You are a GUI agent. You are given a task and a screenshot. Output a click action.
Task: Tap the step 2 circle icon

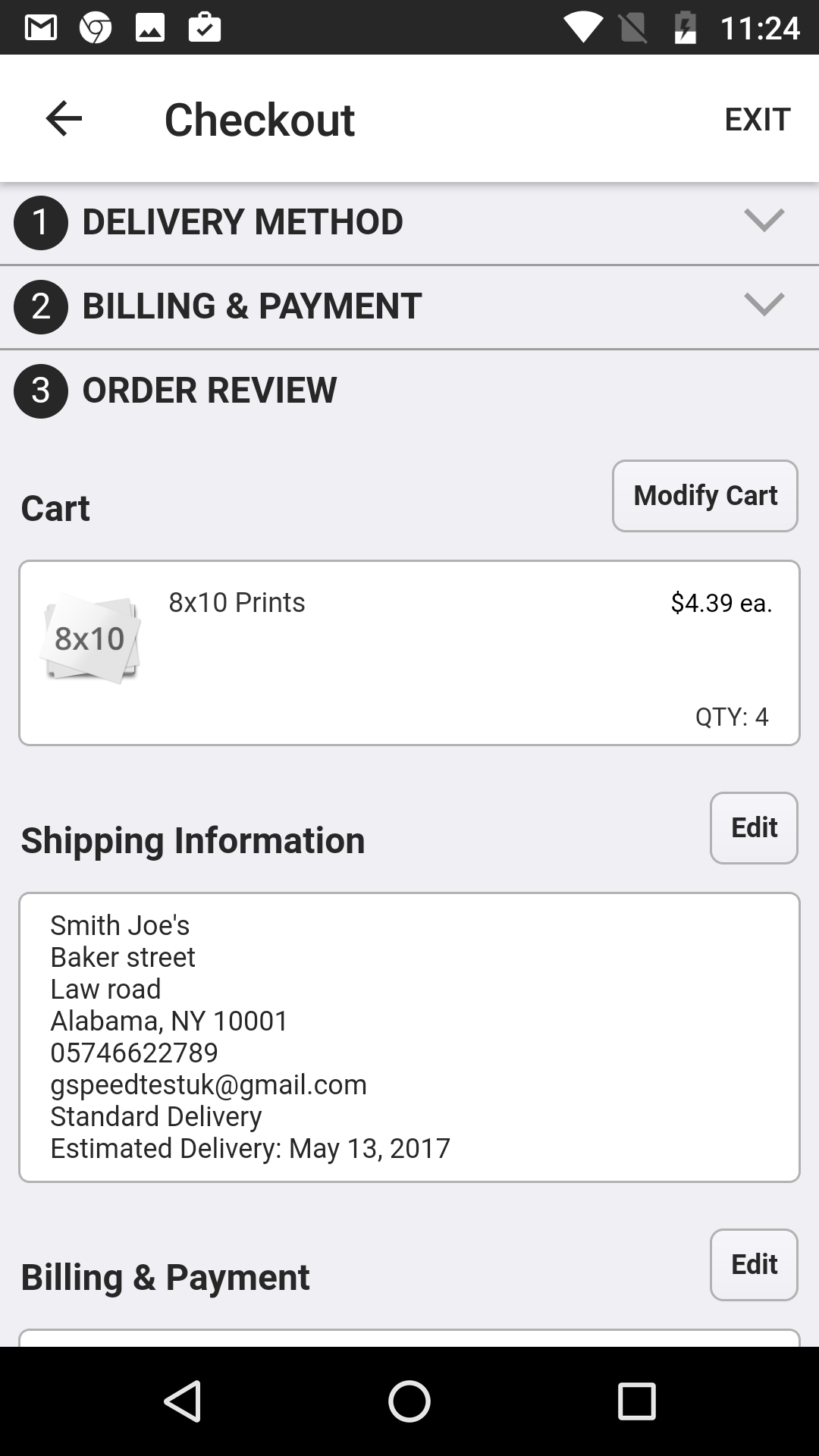[41, 306]
